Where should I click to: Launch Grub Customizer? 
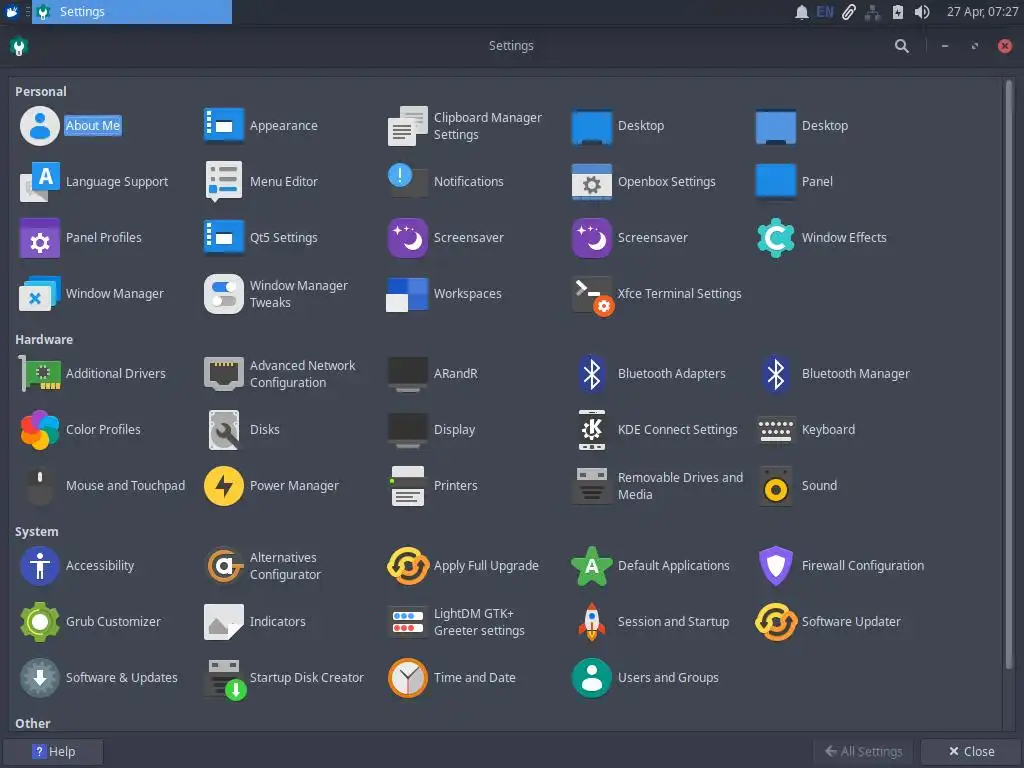click(x=90, y=622)
